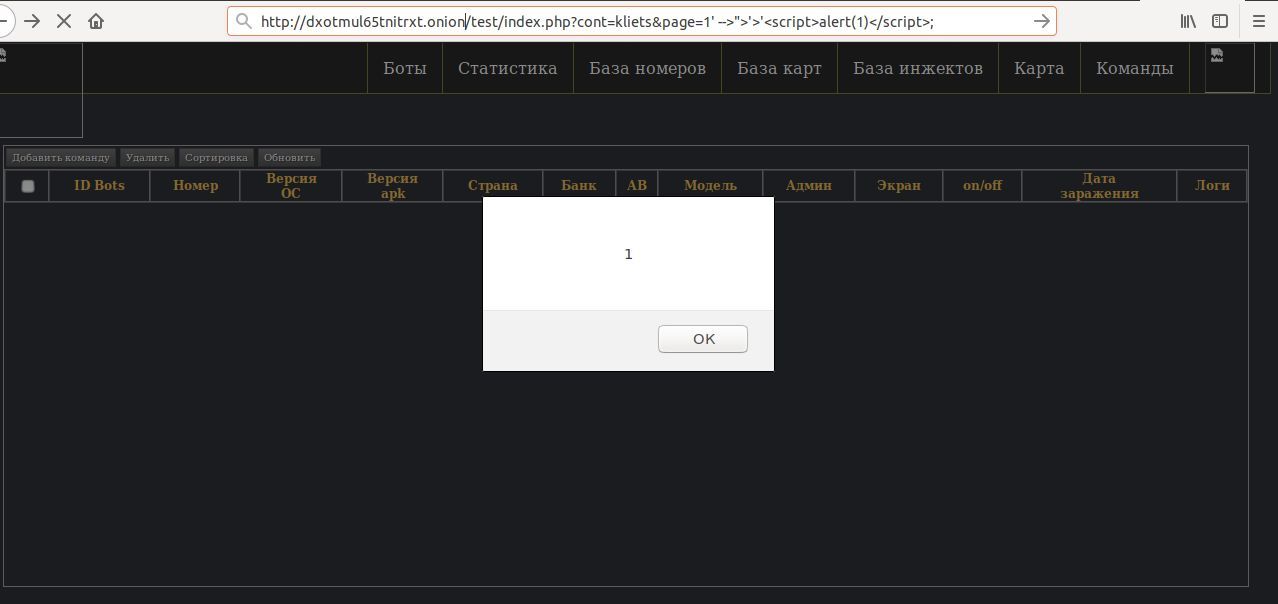The width and height of the screenshot is (1278, 604).
Task: Click the Сортировка button
Action: pyautogui.click(x=216, y=157)
